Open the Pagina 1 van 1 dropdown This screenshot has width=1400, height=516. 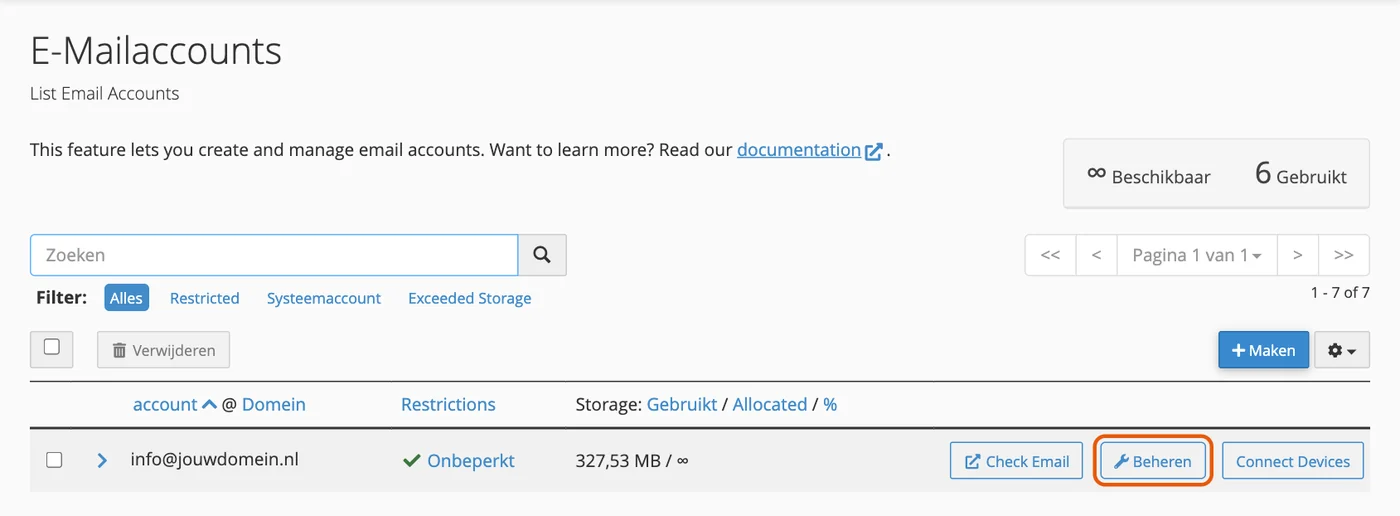click(x=1196, y=255)
